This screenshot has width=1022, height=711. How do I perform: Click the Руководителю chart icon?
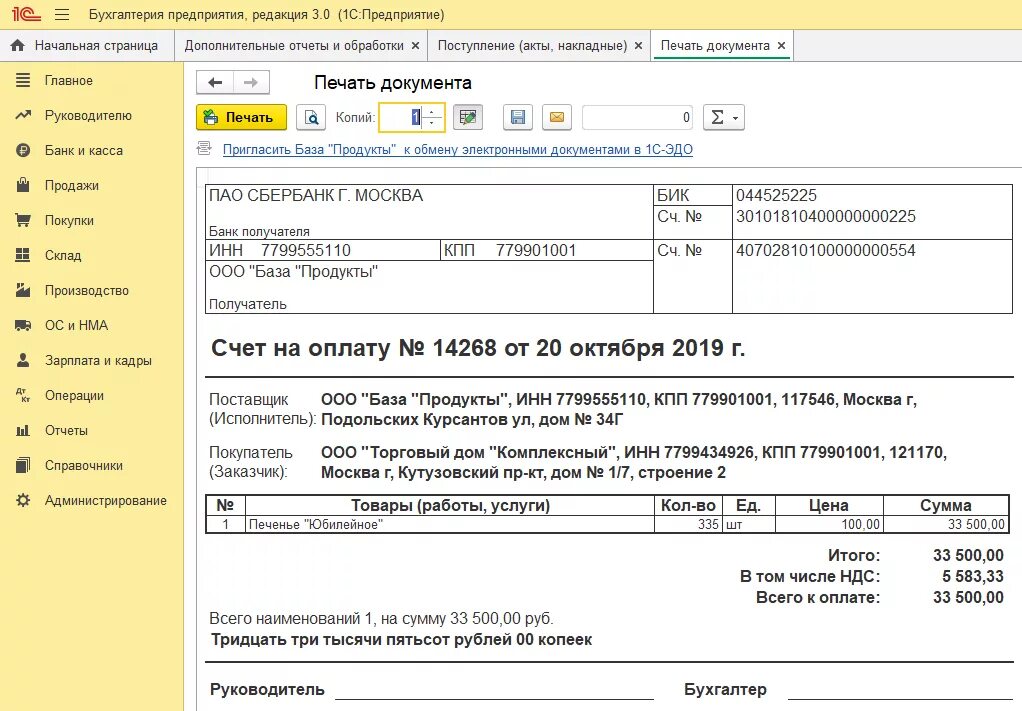click(x=23, y=115)
